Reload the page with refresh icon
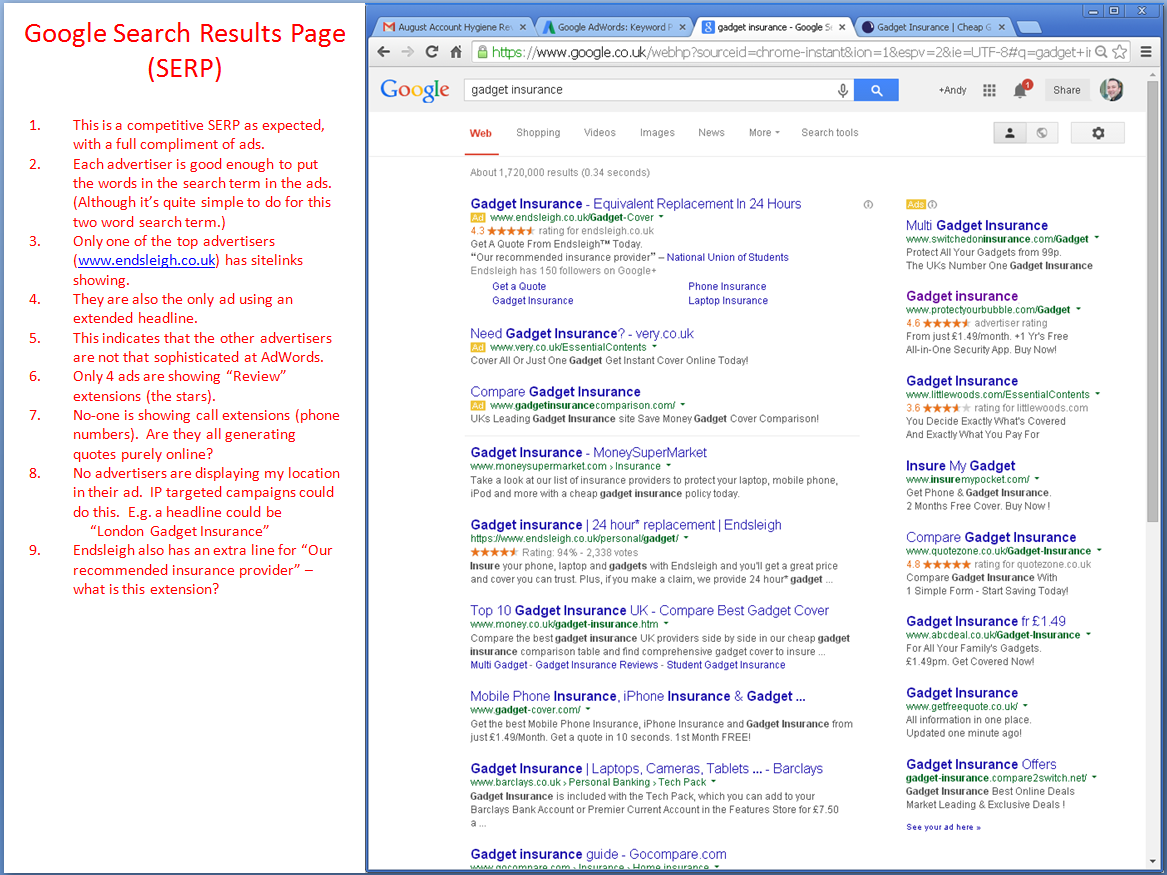This screenshot has height=875, width=1167. click(432, 52)
